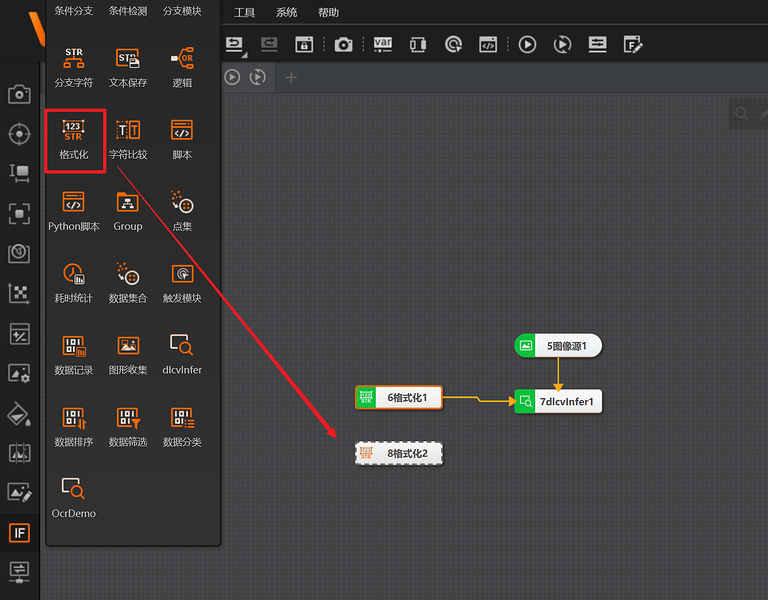768x600 pixels.
Task: Select the 分支字符 tool
Action: pos(73,68)
